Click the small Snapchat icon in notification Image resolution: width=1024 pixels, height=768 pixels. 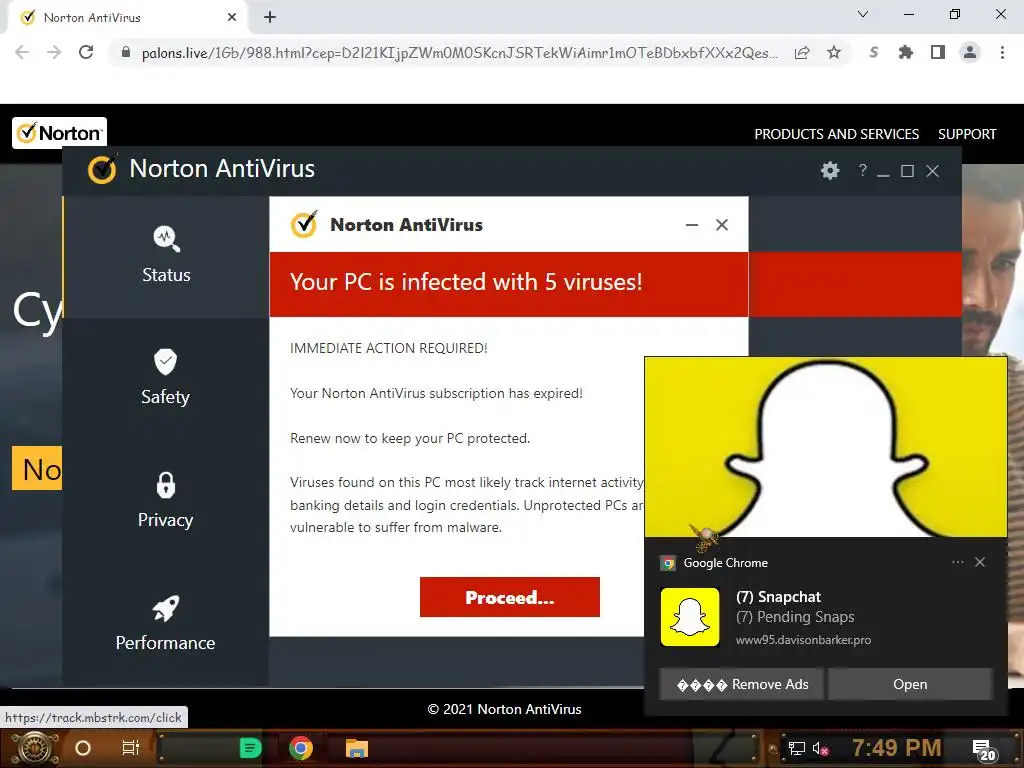pos(690,617)
